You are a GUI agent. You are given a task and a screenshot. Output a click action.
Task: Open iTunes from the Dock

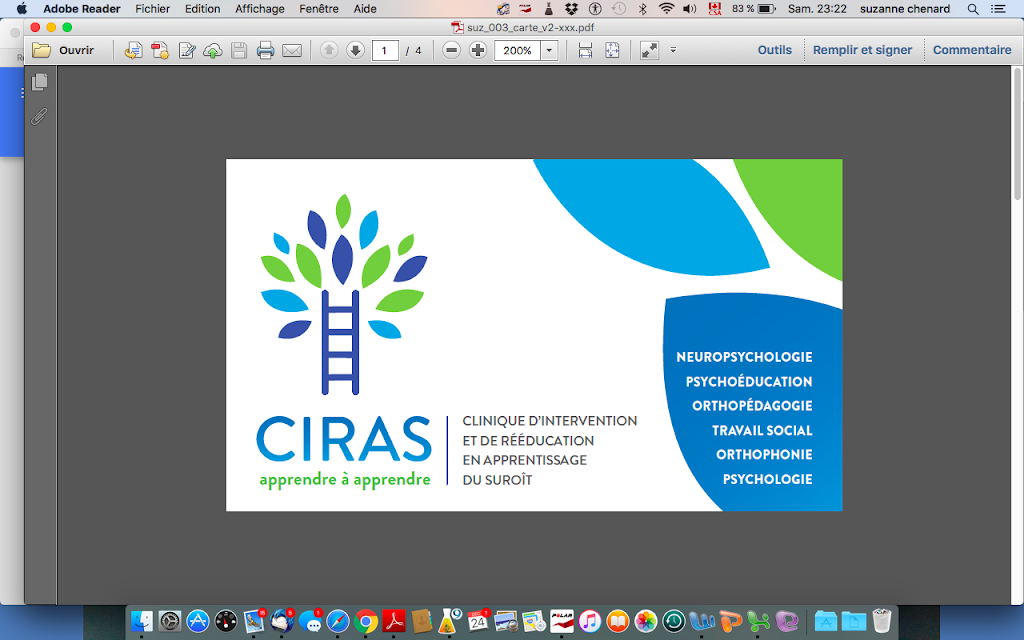590,621
